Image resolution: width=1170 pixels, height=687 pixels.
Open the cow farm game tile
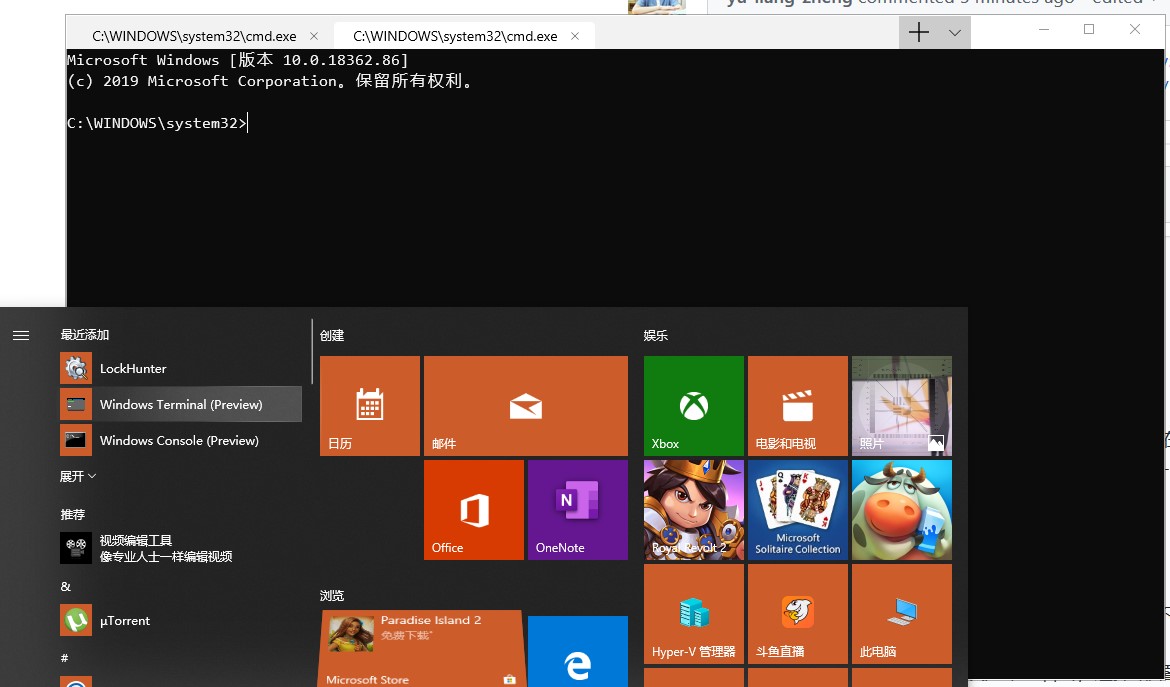point(901,509)
